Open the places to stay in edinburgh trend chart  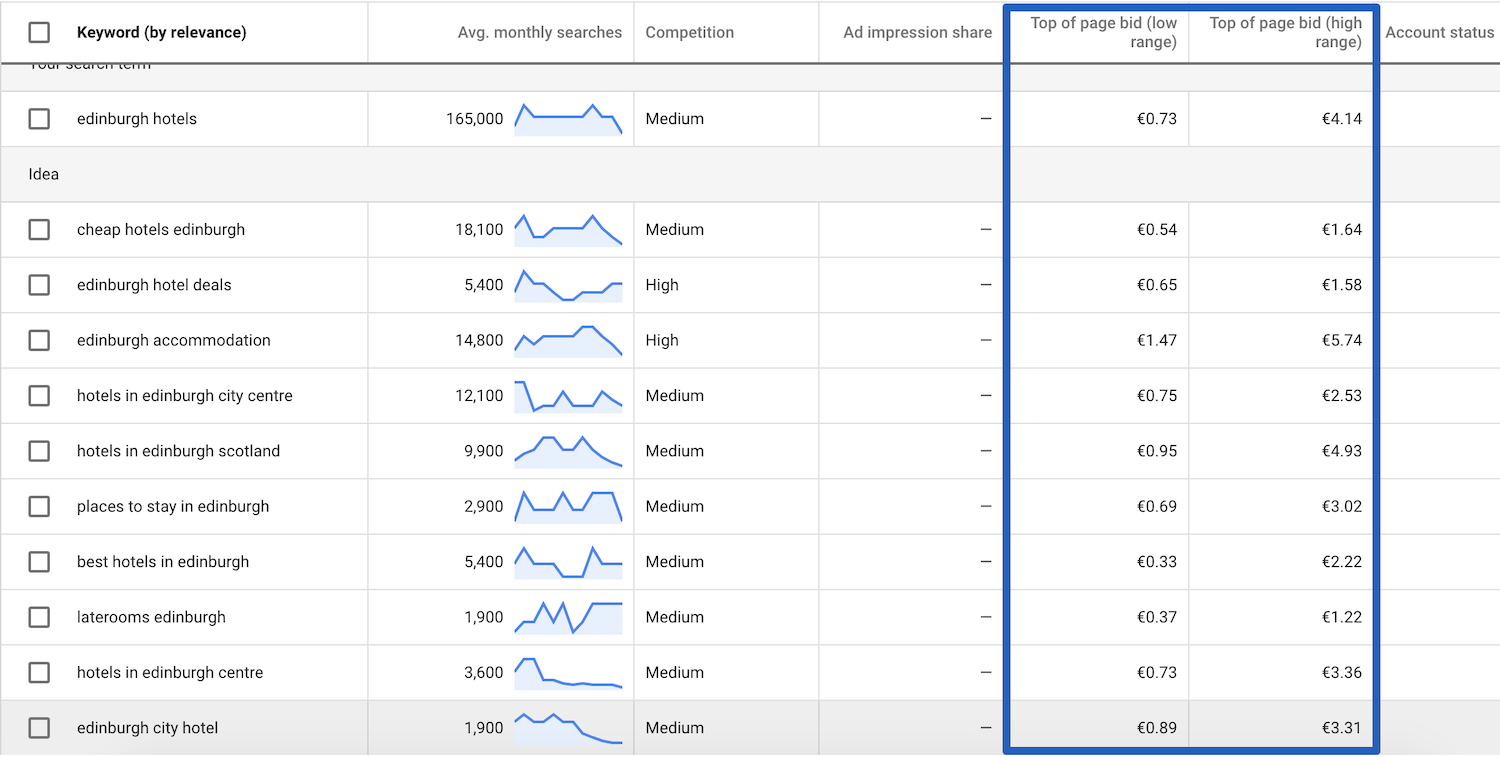[x=568, y=507]
